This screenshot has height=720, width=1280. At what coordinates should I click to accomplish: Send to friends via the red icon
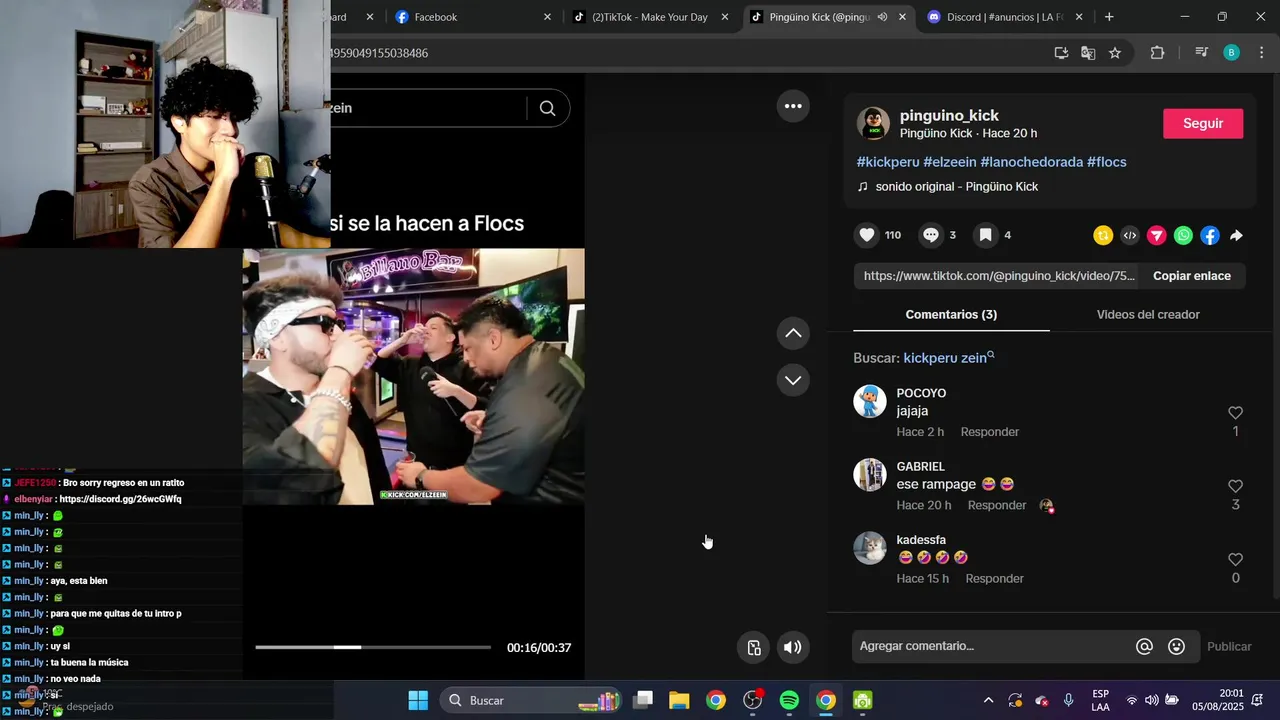point(1157,236)
